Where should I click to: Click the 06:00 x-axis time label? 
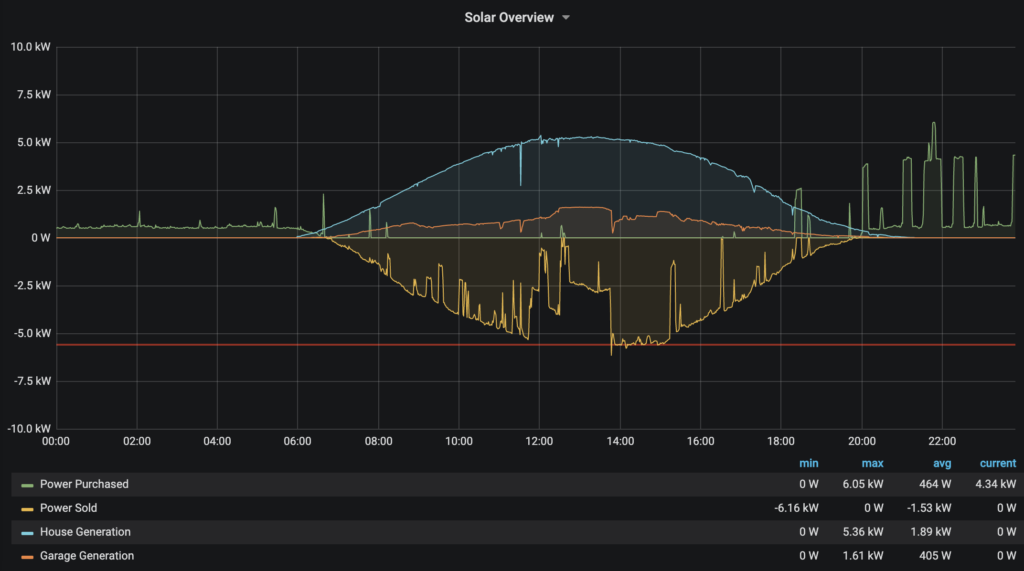point(297,442)
